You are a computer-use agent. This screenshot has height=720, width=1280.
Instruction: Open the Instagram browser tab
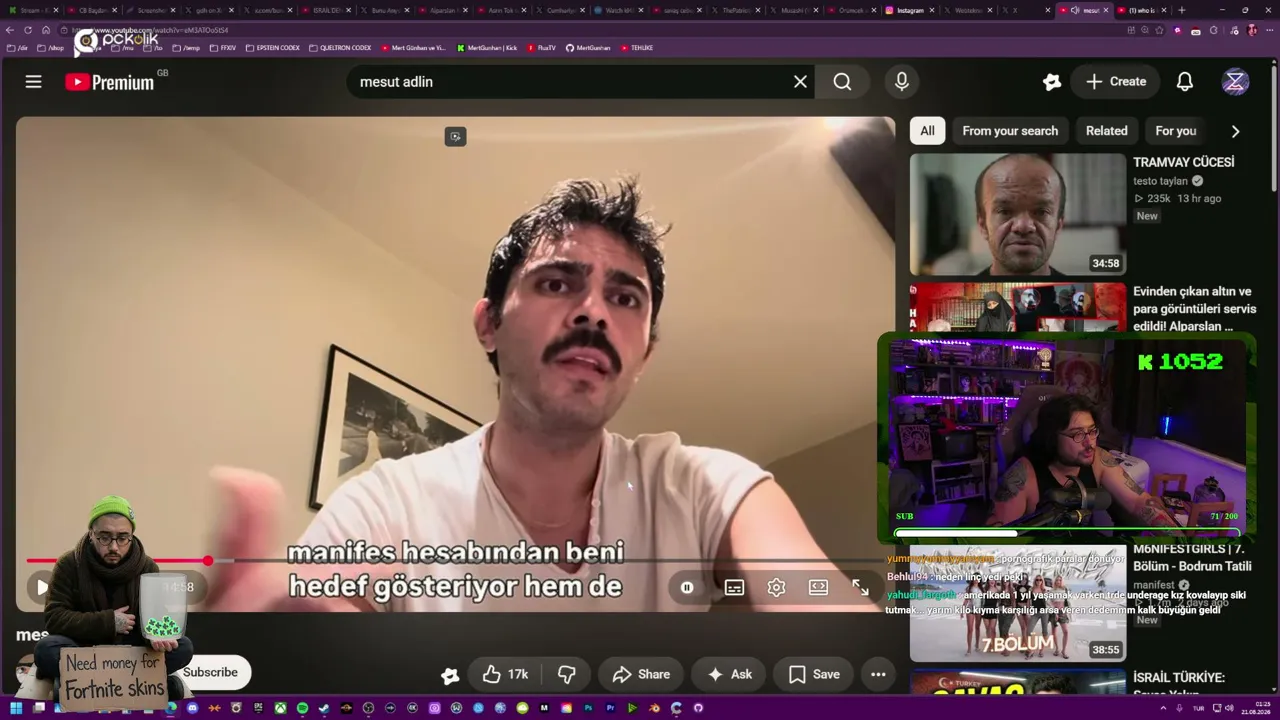(909, 10)
